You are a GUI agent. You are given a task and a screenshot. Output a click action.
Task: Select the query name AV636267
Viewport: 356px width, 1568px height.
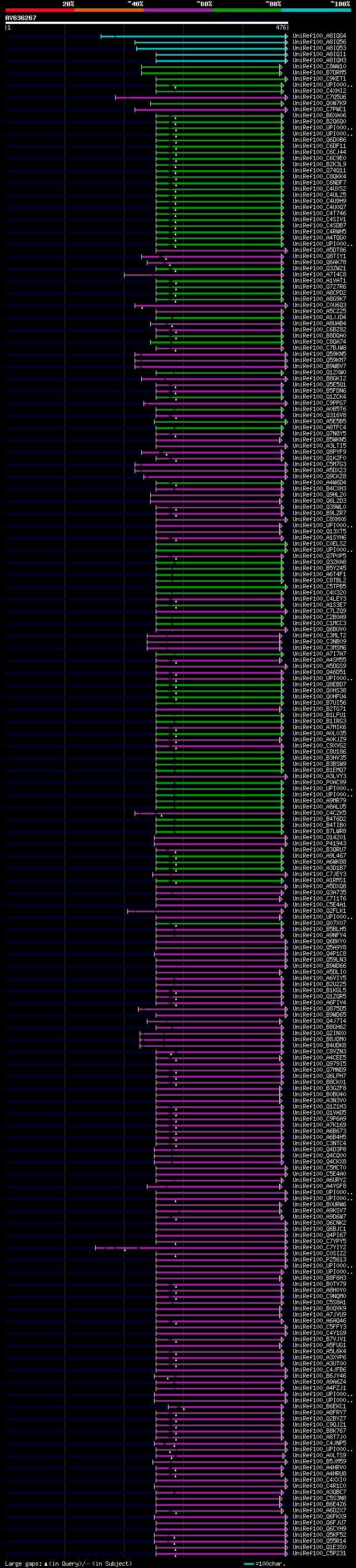(21, 18)
